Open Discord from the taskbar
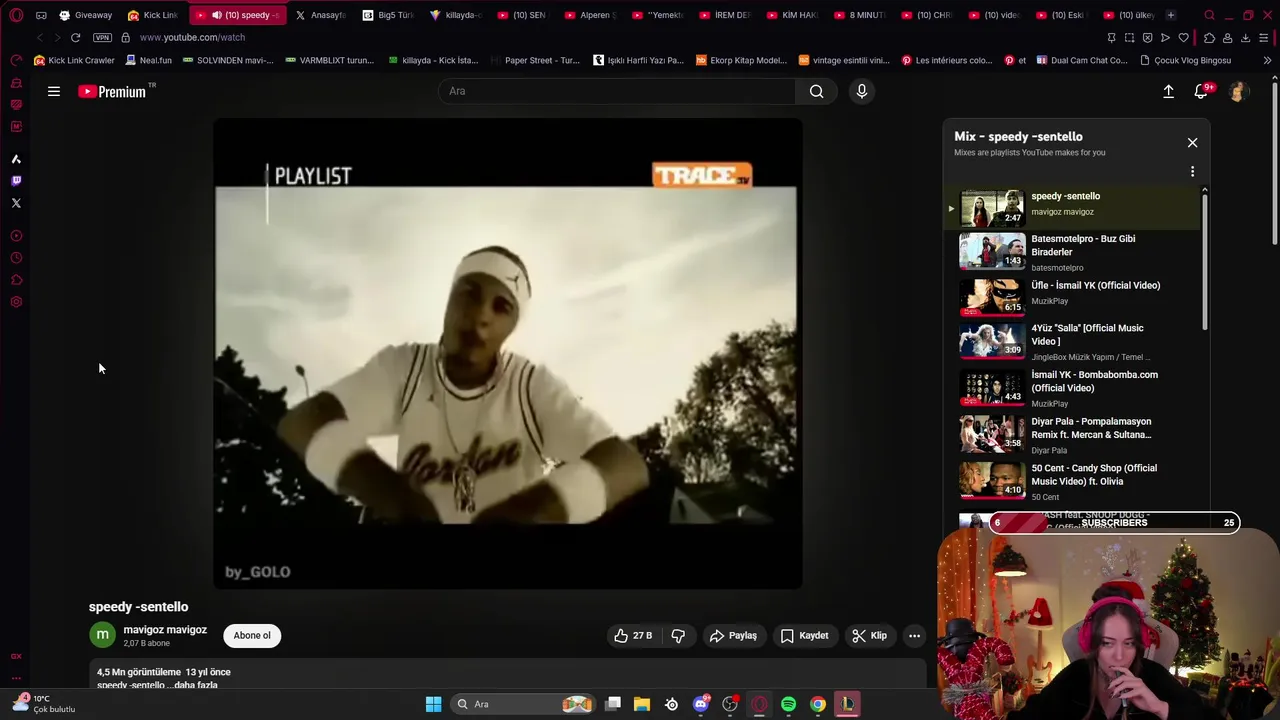The width and height of the screenshot is (1280, 720). click(700, 704)
